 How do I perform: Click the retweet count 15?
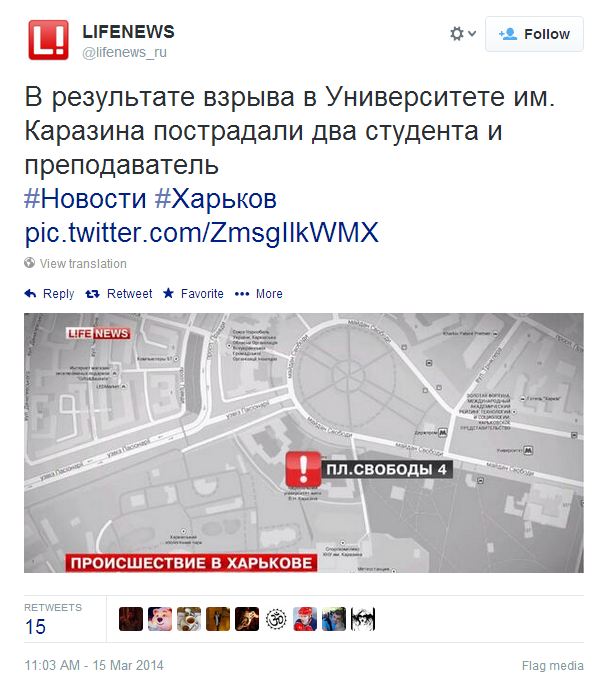click(35, 627)
